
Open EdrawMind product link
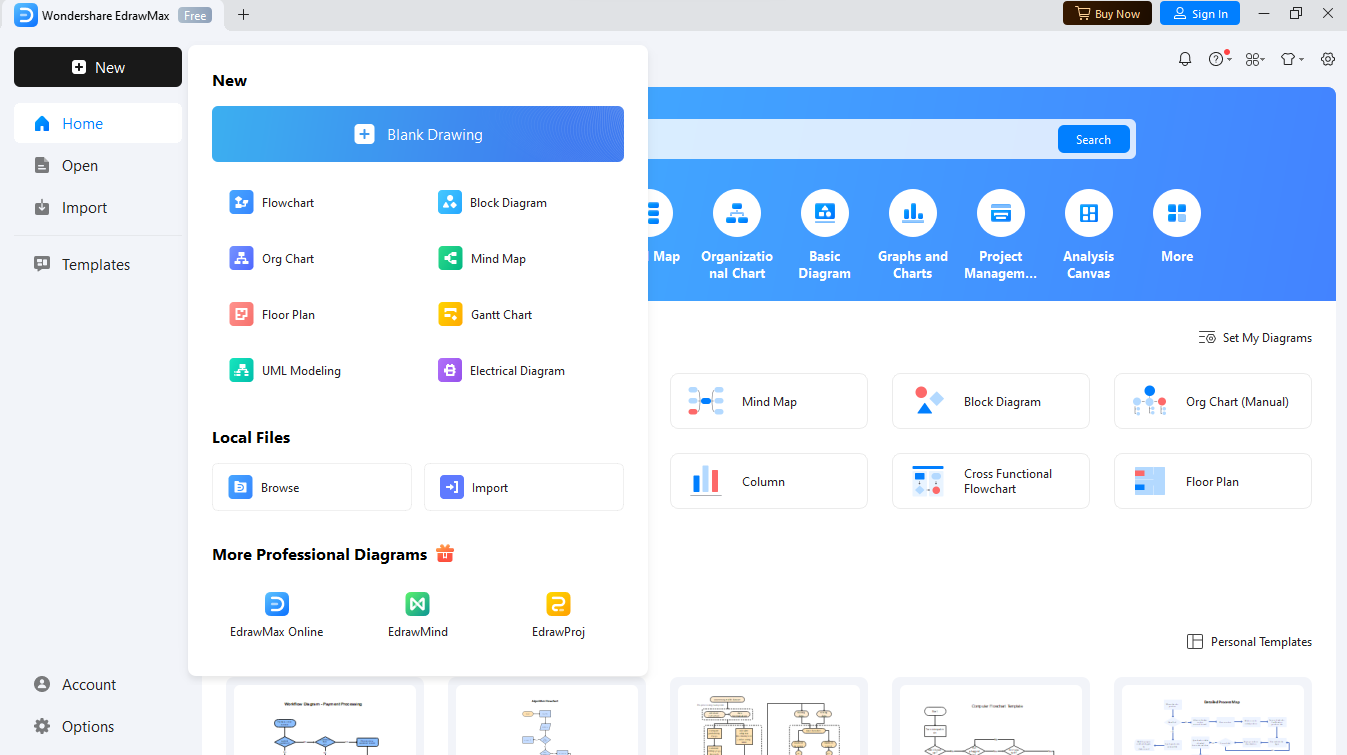click(418, 615)
